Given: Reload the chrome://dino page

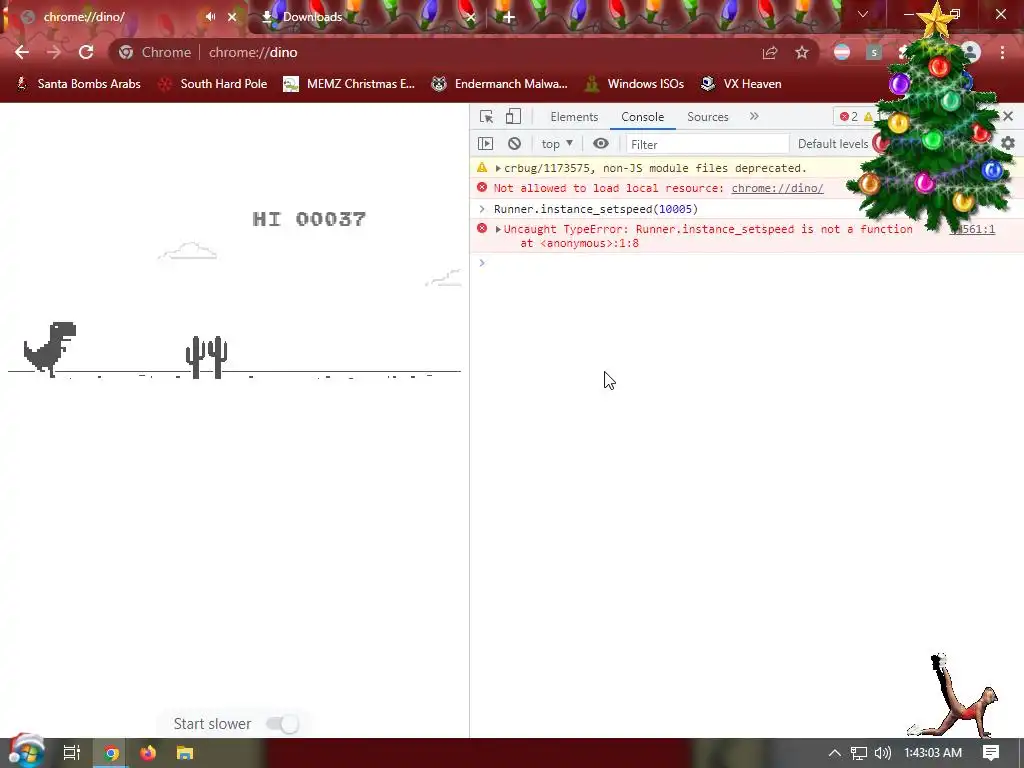Looking at the screenshot, I should pos(86,52).
